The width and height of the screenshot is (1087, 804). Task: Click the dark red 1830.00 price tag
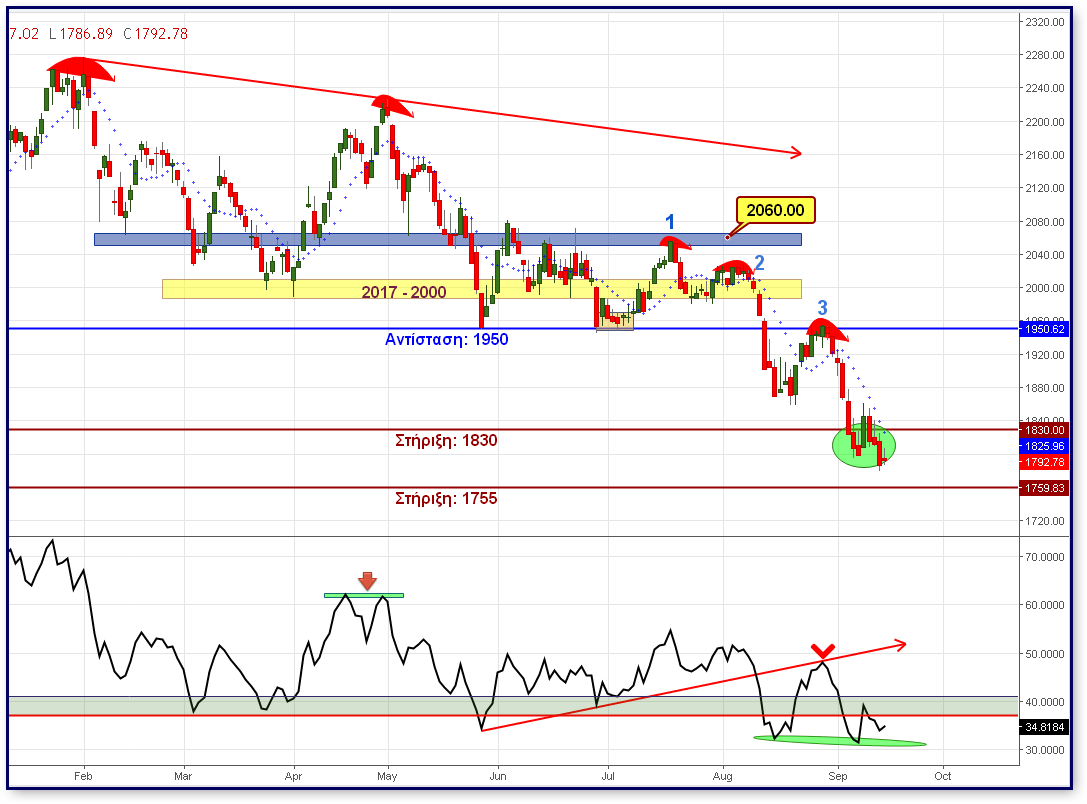pyautogui.click(x=1044, y=430)
